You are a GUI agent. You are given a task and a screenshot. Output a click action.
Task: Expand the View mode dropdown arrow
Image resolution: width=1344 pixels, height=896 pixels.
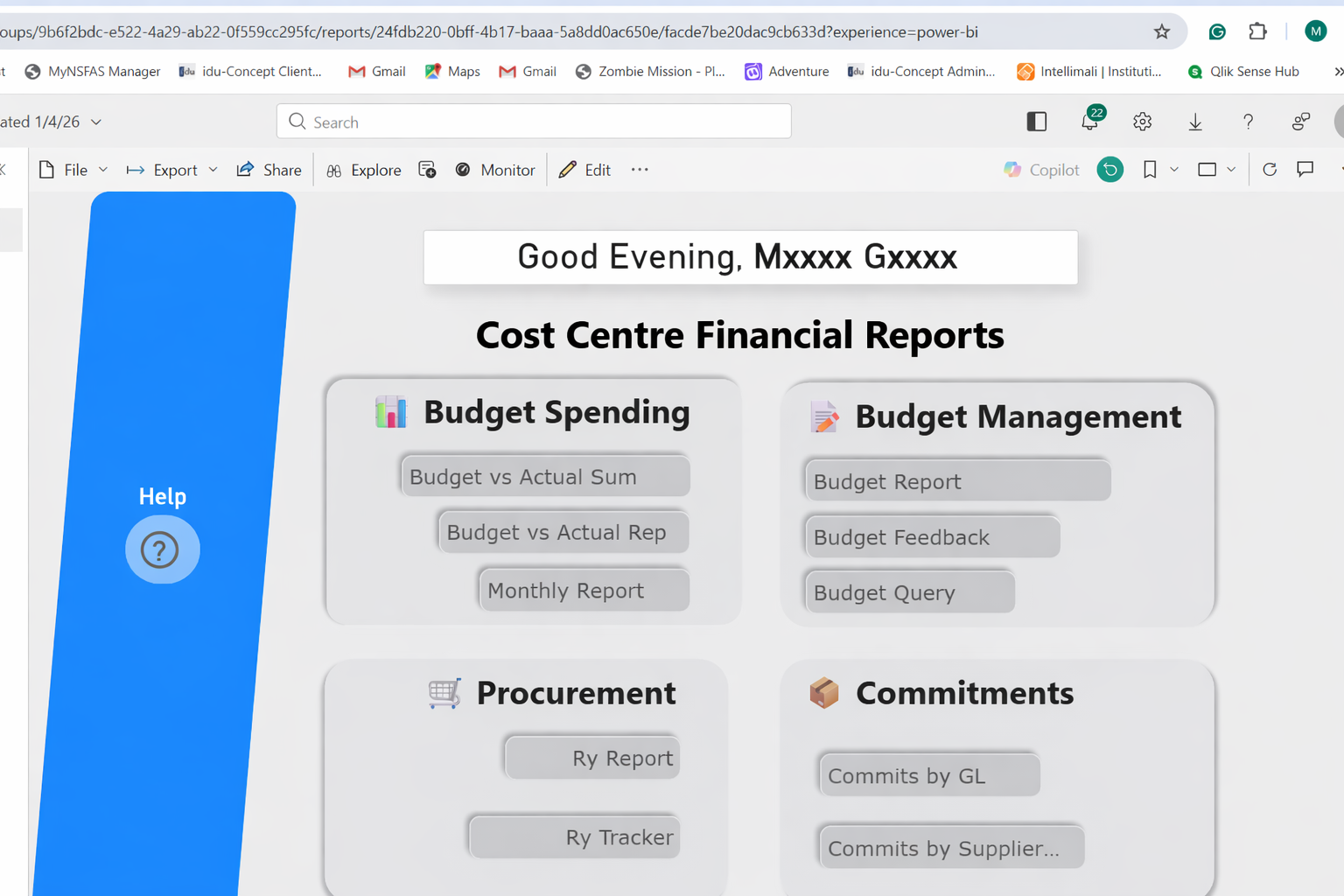(1231, 170)
